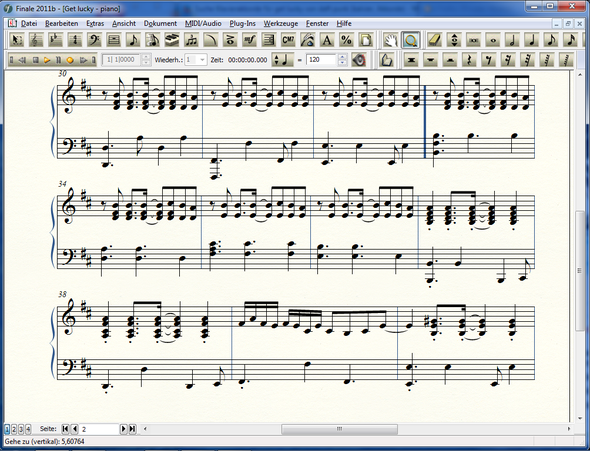This screenshot has width=590, height=451.
Task: Start recording with record button
Action: tap(70, 60)
